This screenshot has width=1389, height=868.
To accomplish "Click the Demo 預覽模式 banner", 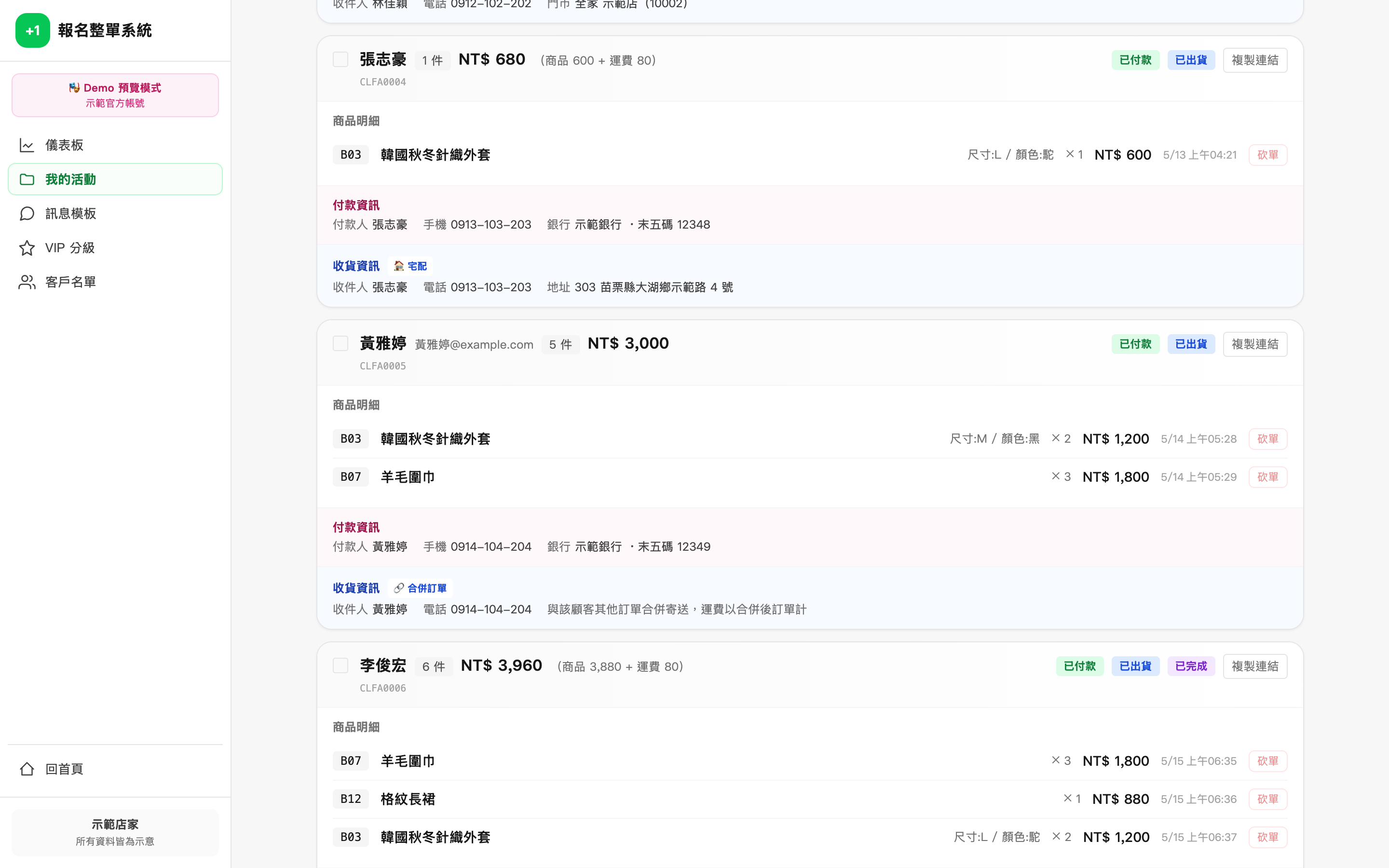I will coord(115,95).
